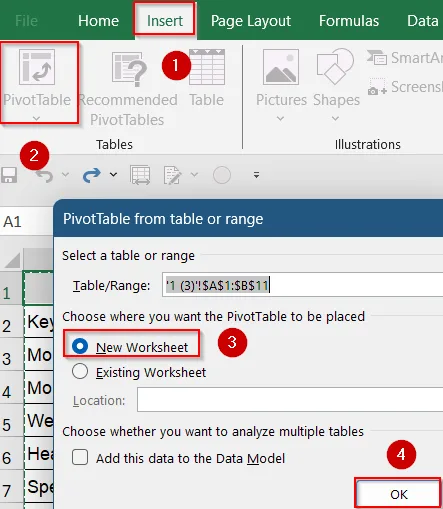Click the cell starting with 'We'
443x509 pixels.
(39, 420)
